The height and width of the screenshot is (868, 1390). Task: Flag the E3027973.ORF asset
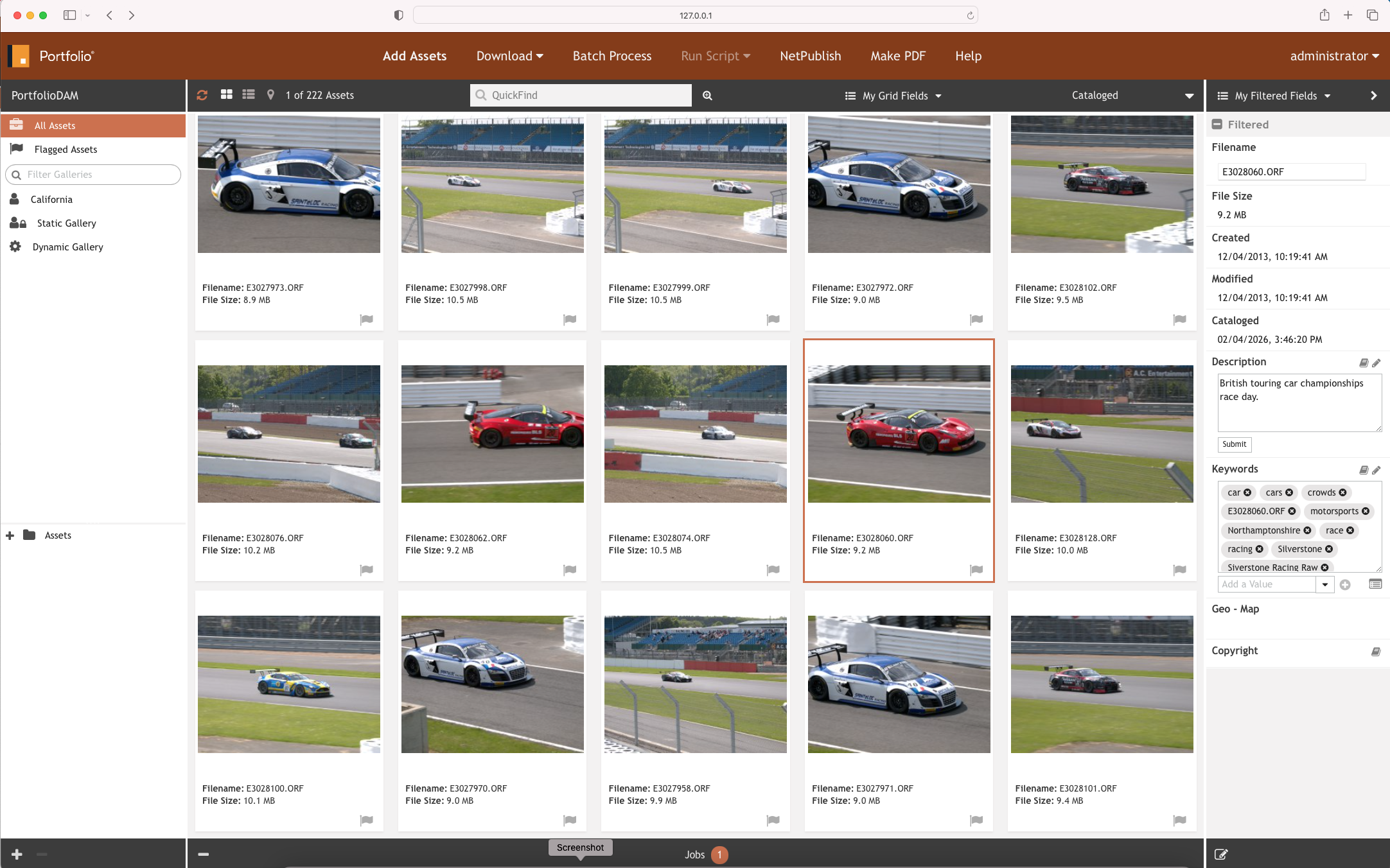367,319
